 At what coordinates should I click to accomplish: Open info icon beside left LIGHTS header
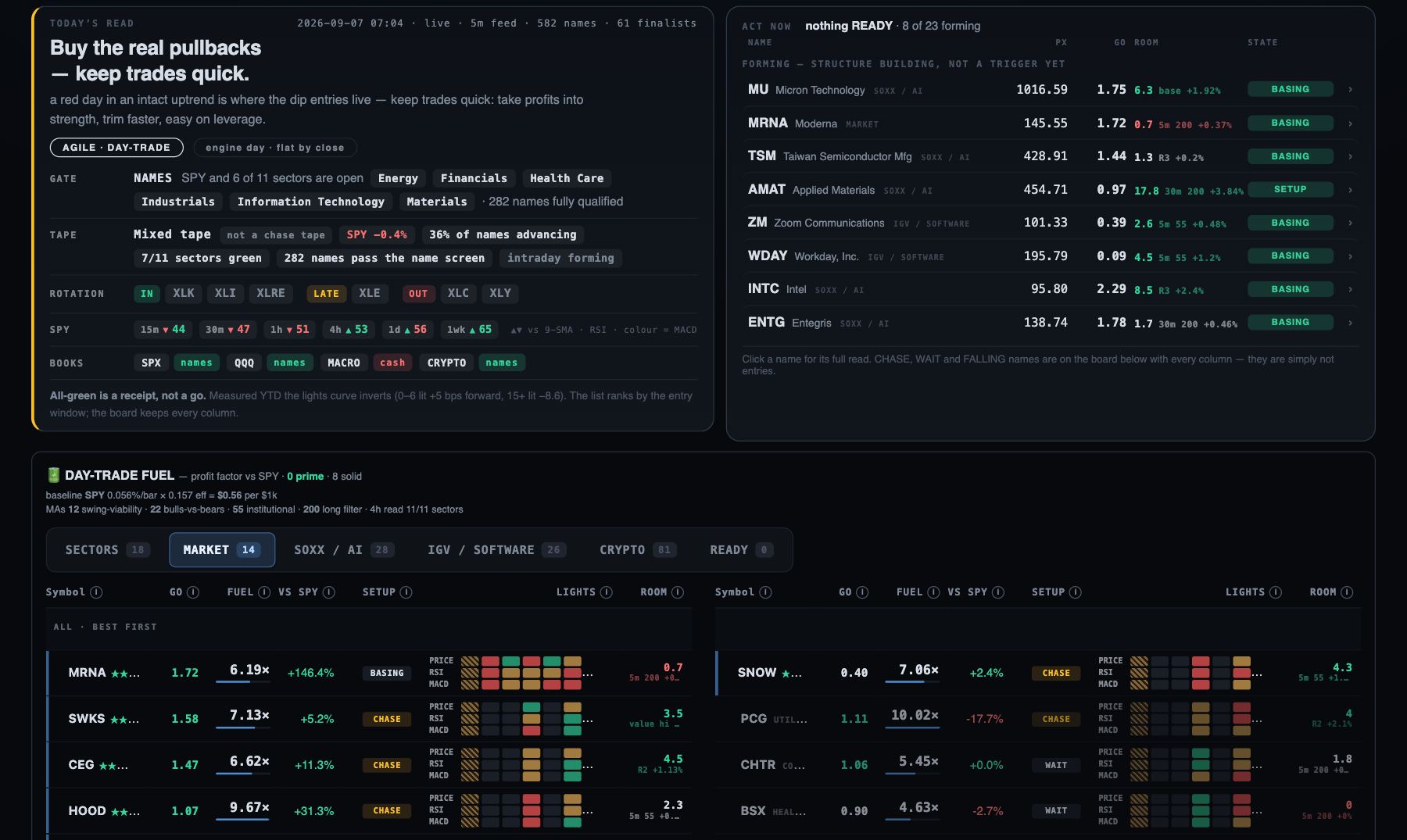(607, 592)
